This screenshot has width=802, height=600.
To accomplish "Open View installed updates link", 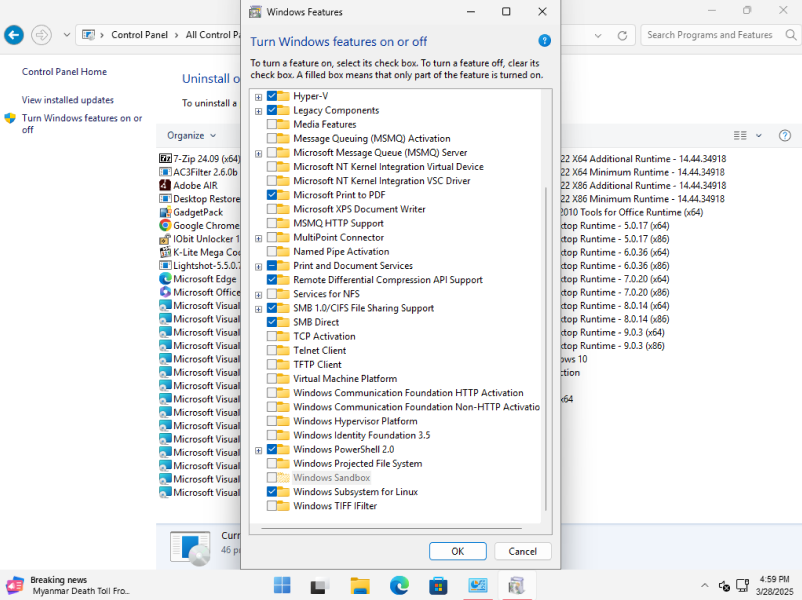I will [x=68, y=100].
